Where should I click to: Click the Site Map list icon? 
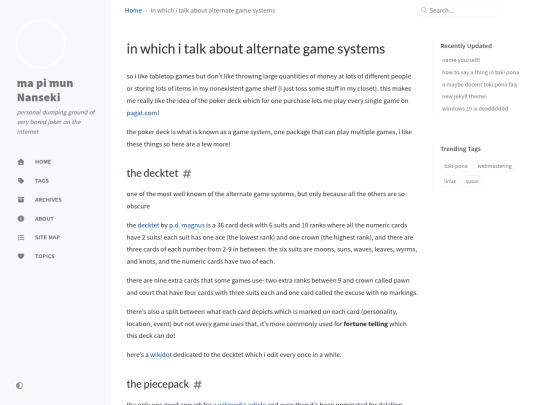point(21,237)
